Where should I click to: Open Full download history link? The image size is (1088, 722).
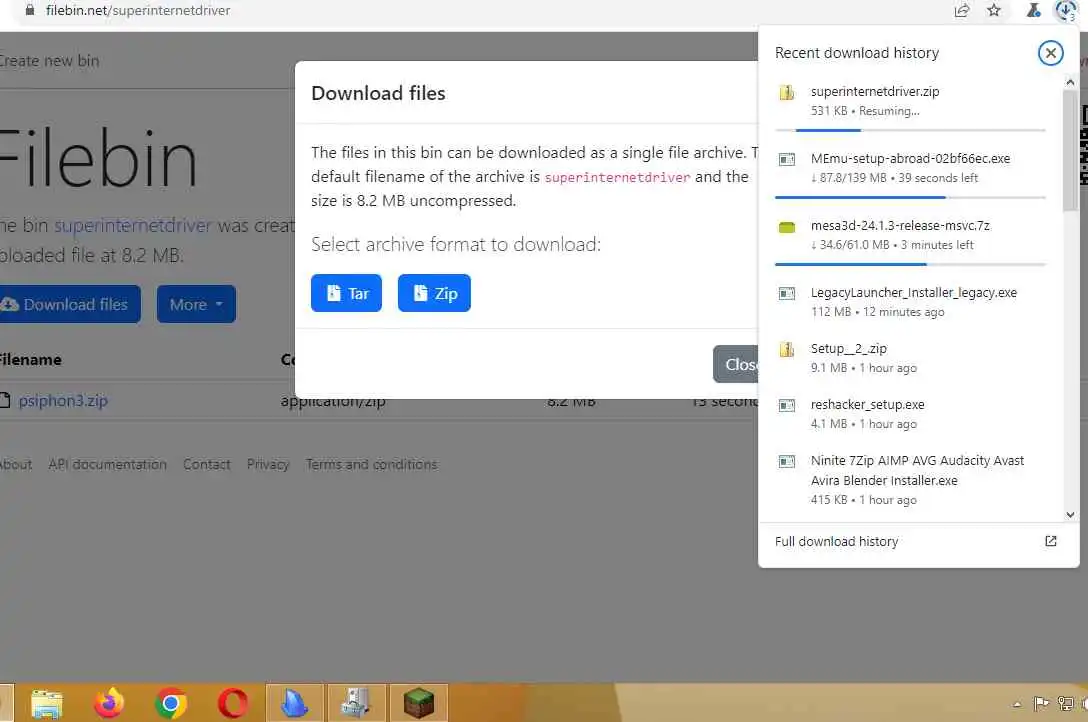click(836, 541)
